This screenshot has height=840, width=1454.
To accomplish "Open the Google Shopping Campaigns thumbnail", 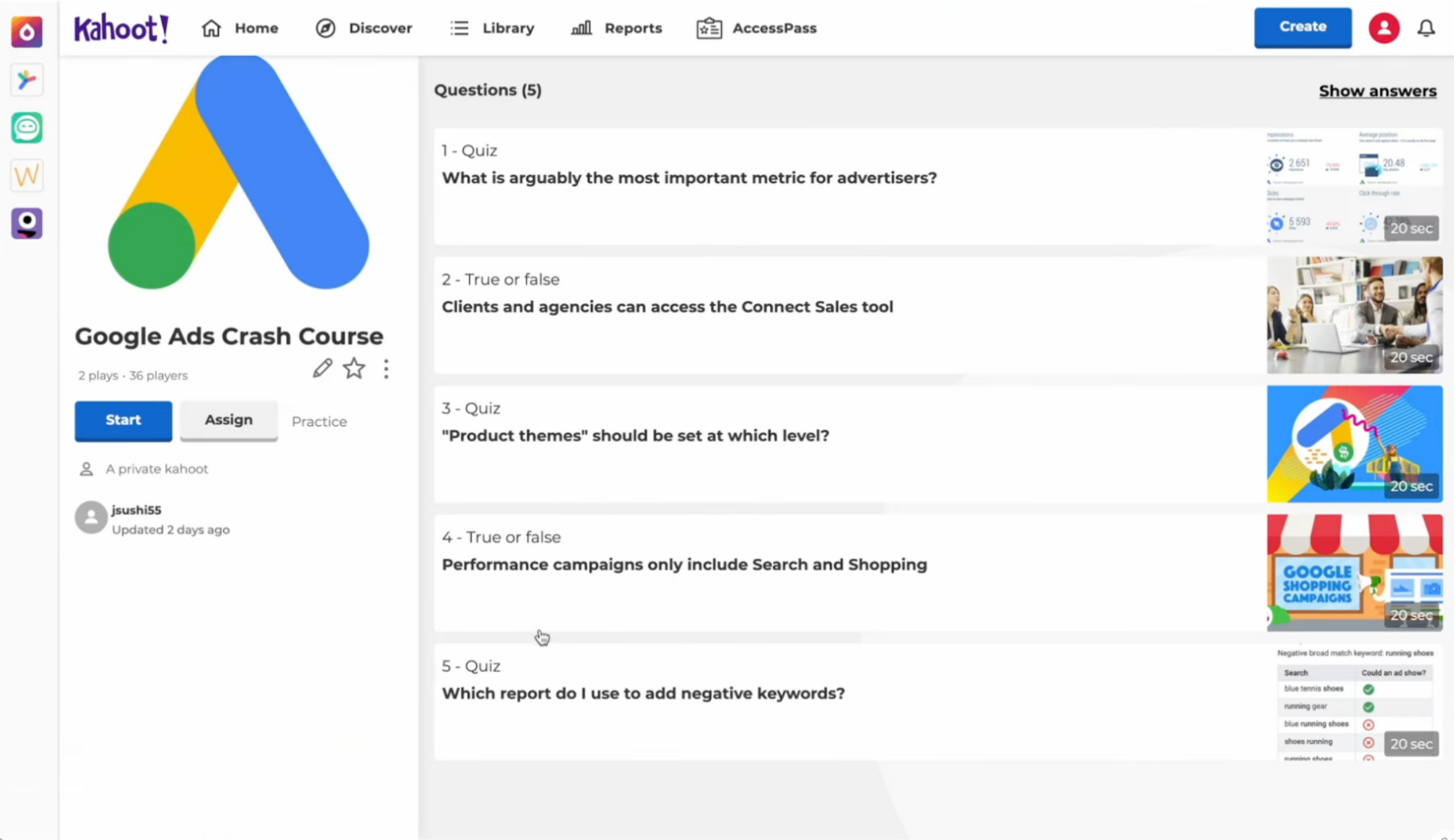I will point(1355,573).
